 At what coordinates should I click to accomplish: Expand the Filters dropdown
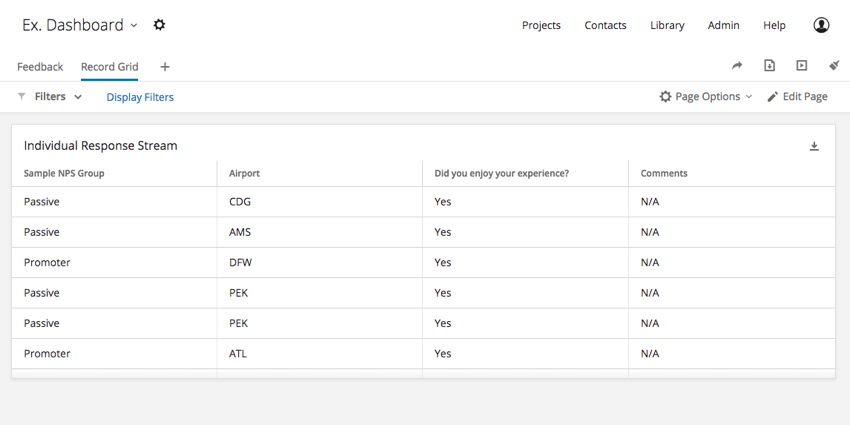[58, 96]
